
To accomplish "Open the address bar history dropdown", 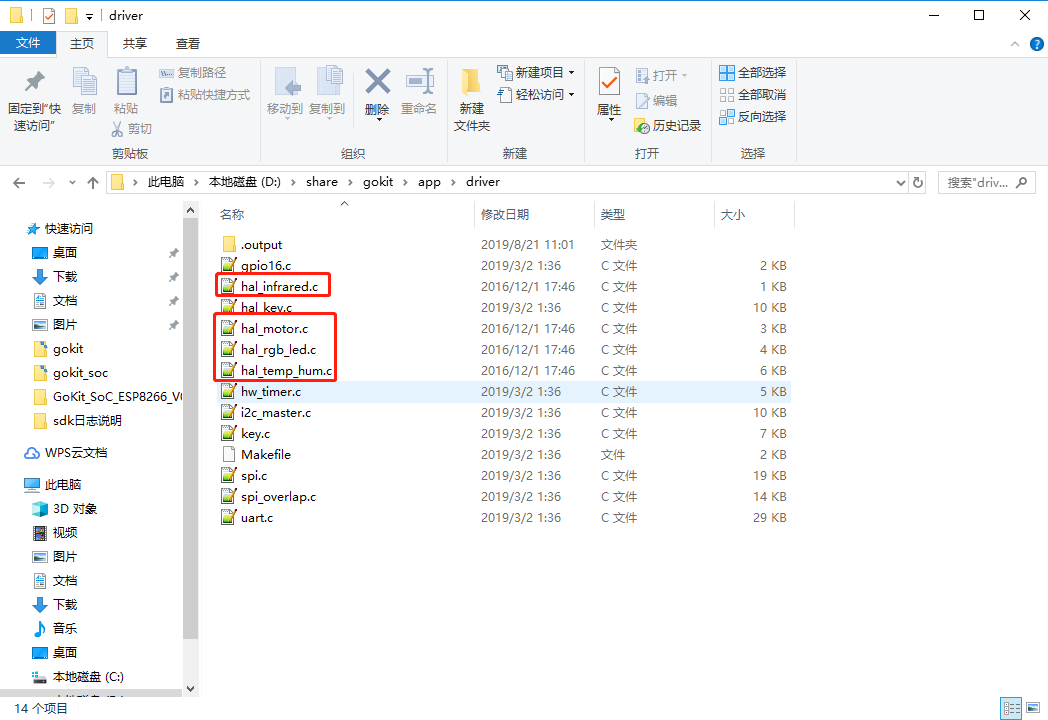I will tap(899, 183).
